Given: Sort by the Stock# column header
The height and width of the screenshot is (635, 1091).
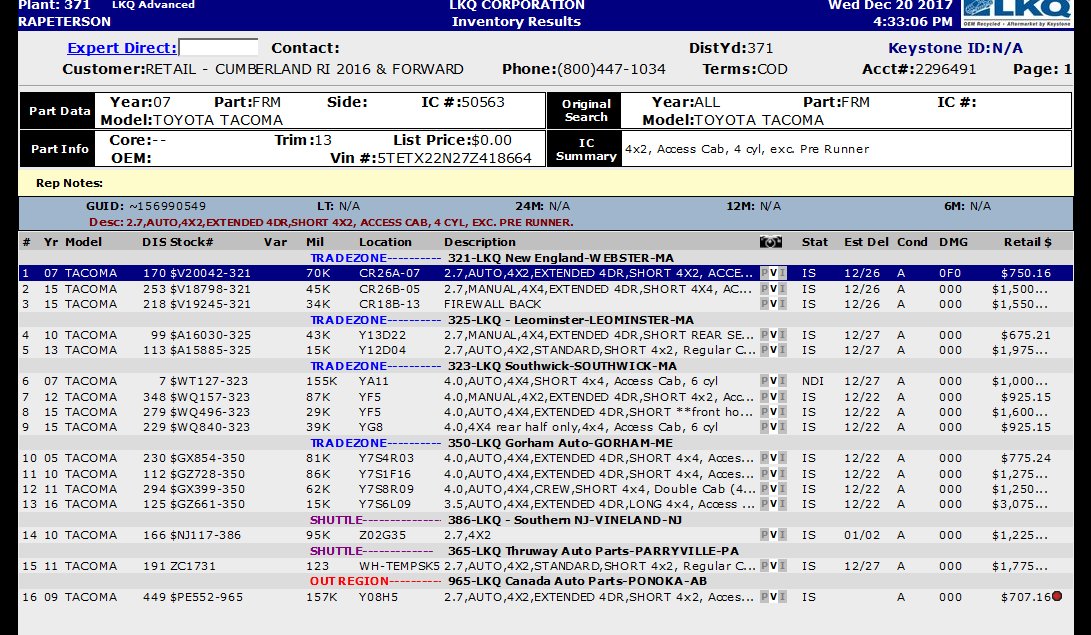Looking at the screenshot, I should 191,242.
